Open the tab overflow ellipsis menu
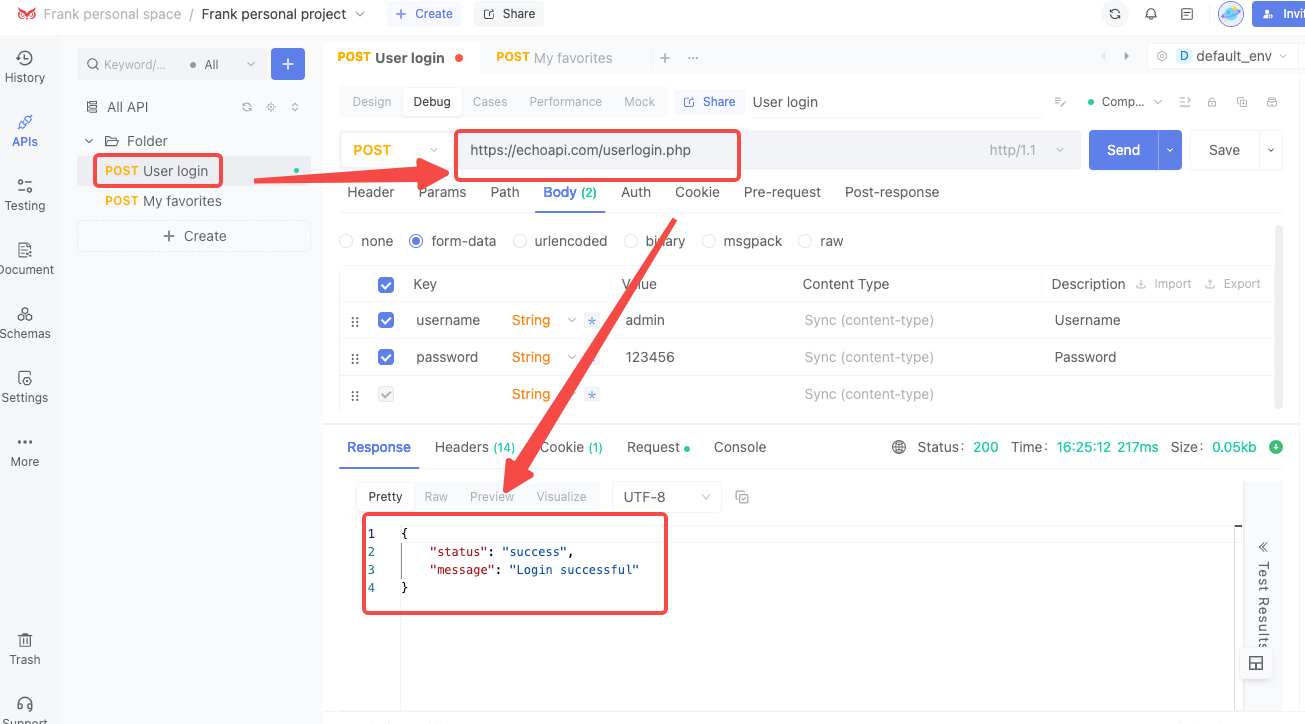This screenshot has width=1305, height=724. pyautogui.click(x=693, y=58)
